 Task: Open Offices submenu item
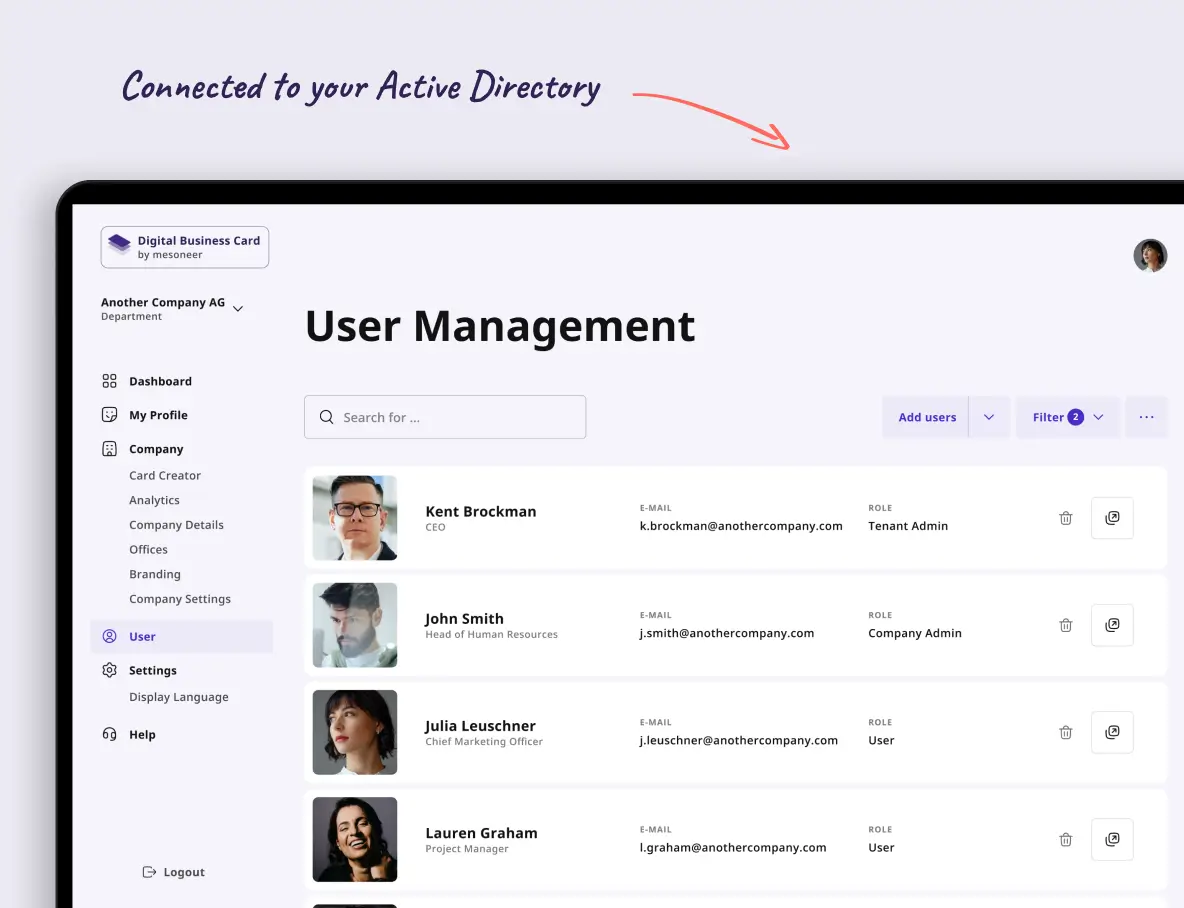click(148, 549)
